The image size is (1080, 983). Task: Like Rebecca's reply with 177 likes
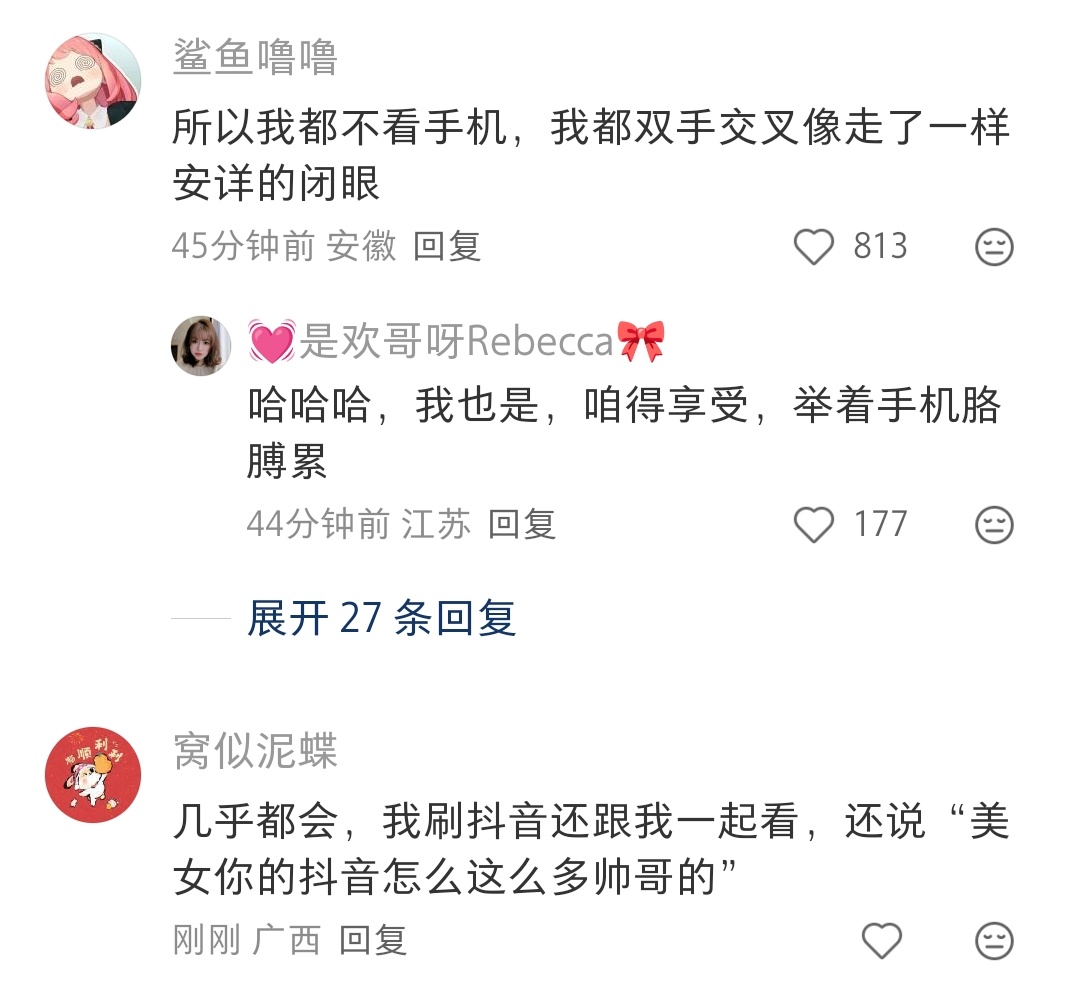tap(813, 525)
